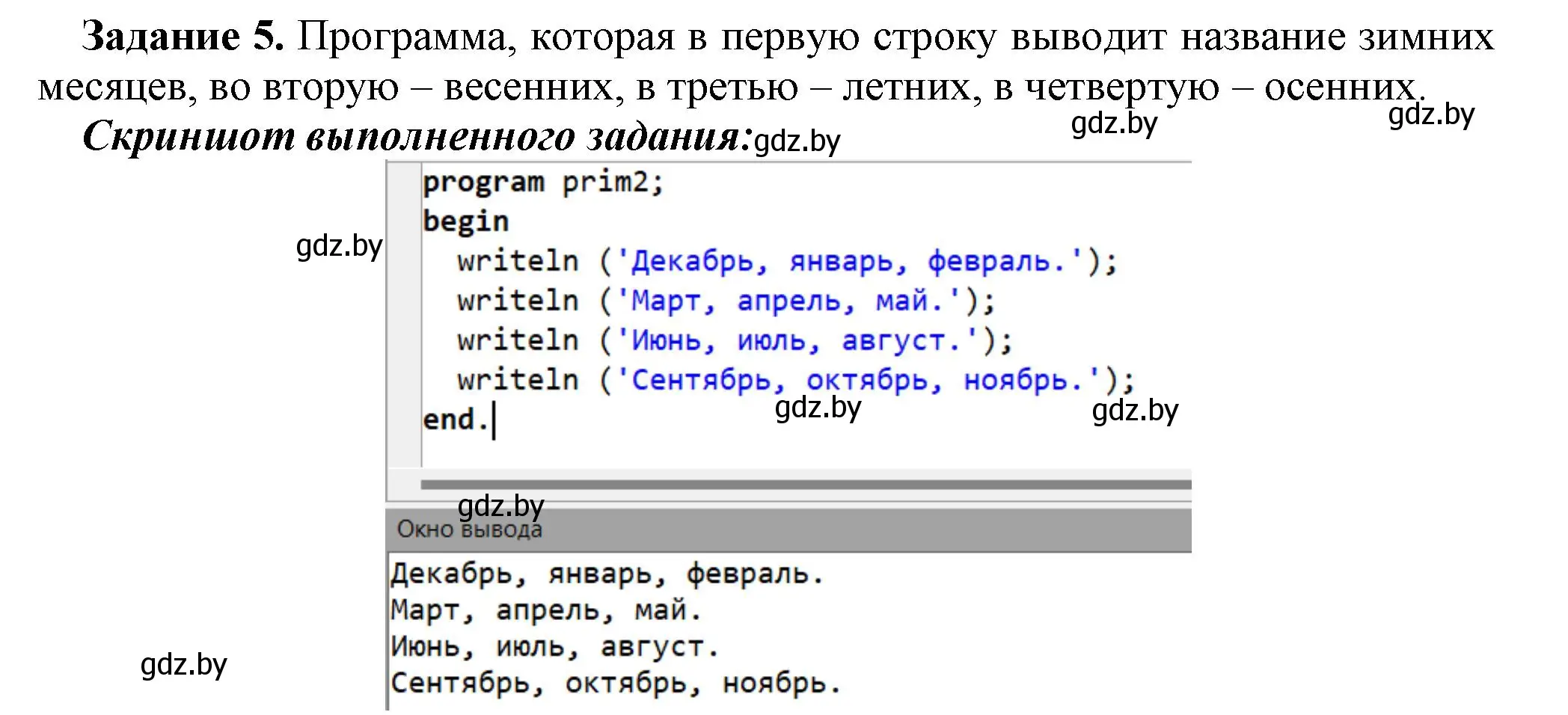Select output line 'Июнь, июль, август.'
This screenshot has width=1568, height=715.
(x=555, y=647)
